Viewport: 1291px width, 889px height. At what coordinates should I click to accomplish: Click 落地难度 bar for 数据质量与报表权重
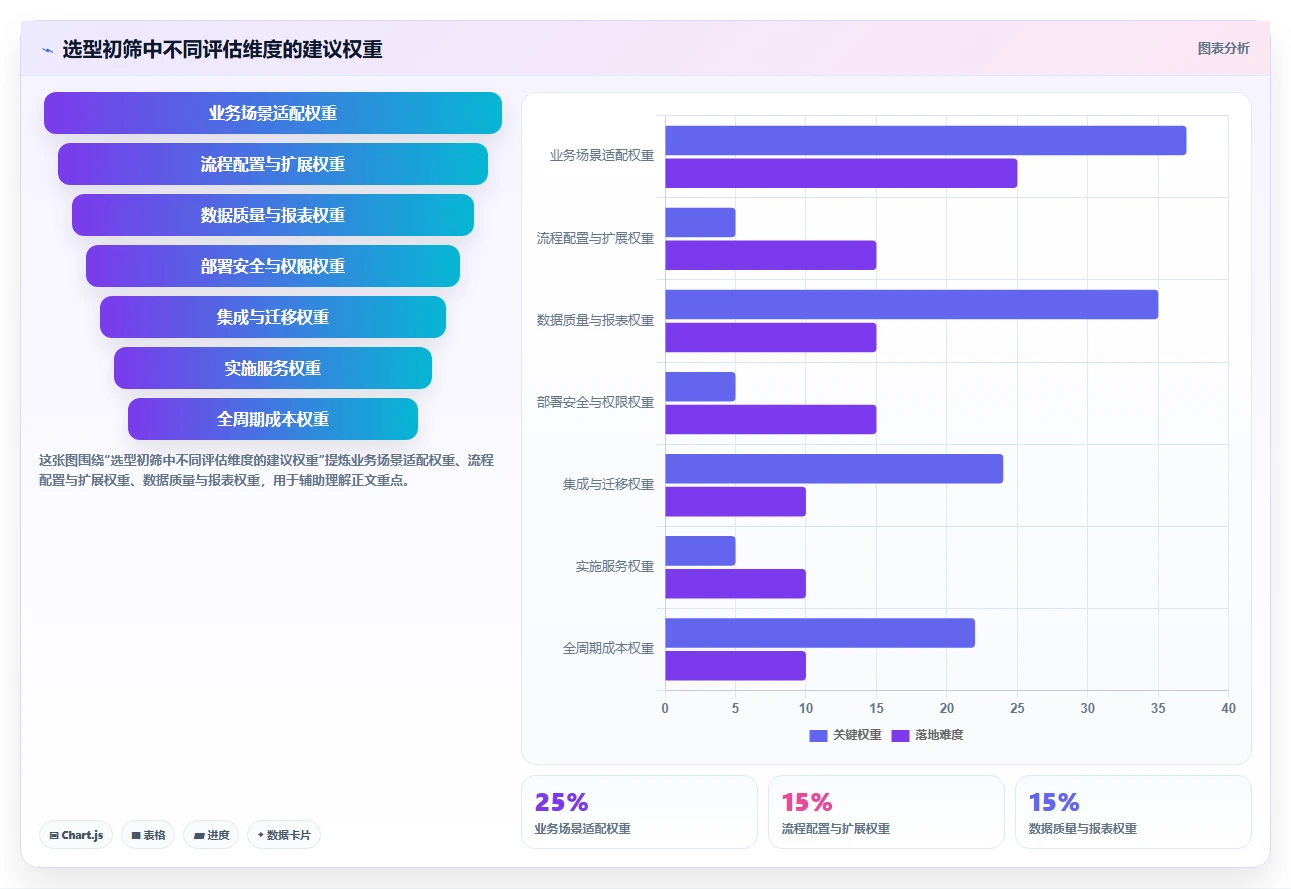click(771, 337)
